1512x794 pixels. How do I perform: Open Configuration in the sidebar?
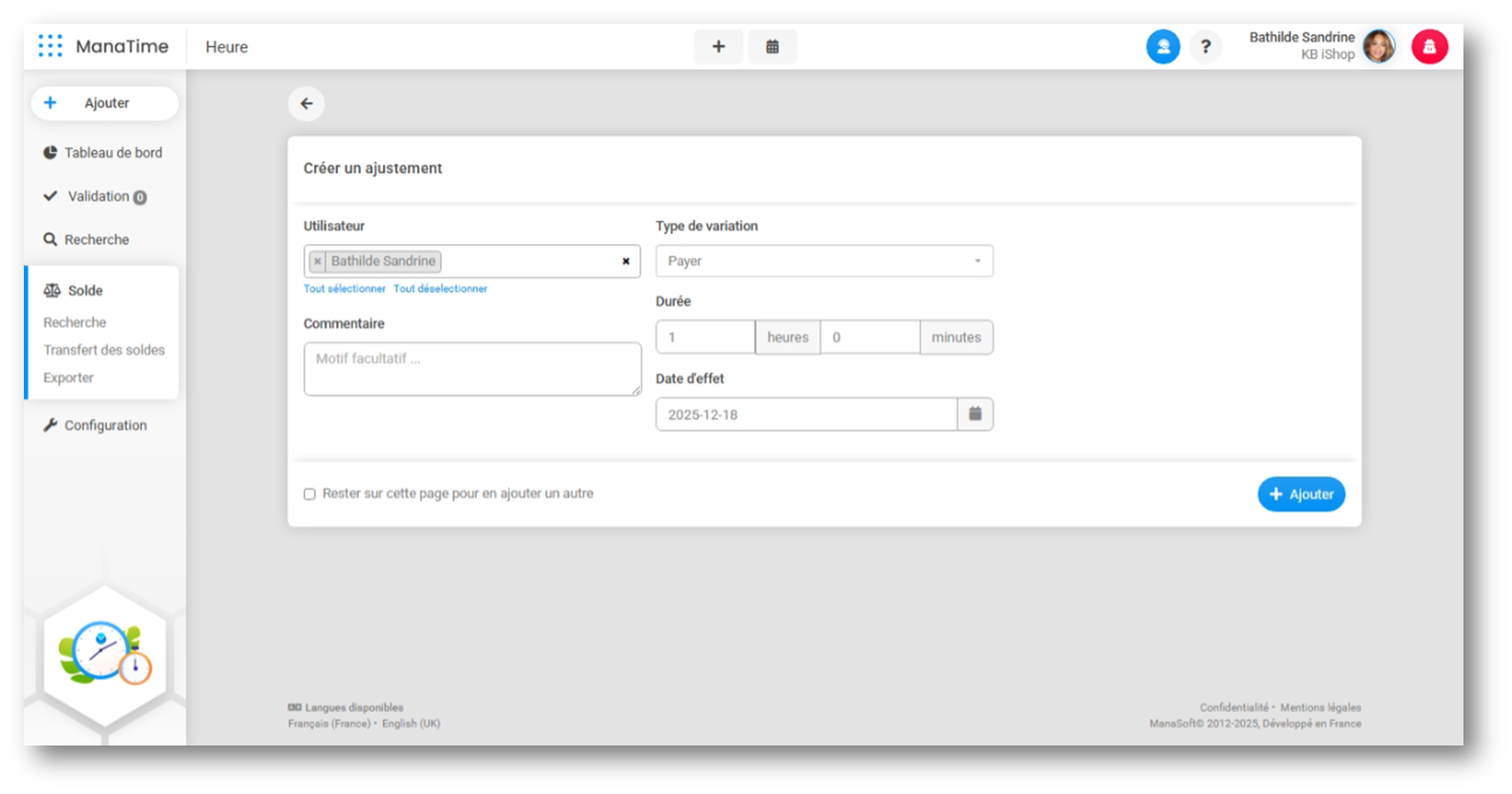(x=105, y=425)
